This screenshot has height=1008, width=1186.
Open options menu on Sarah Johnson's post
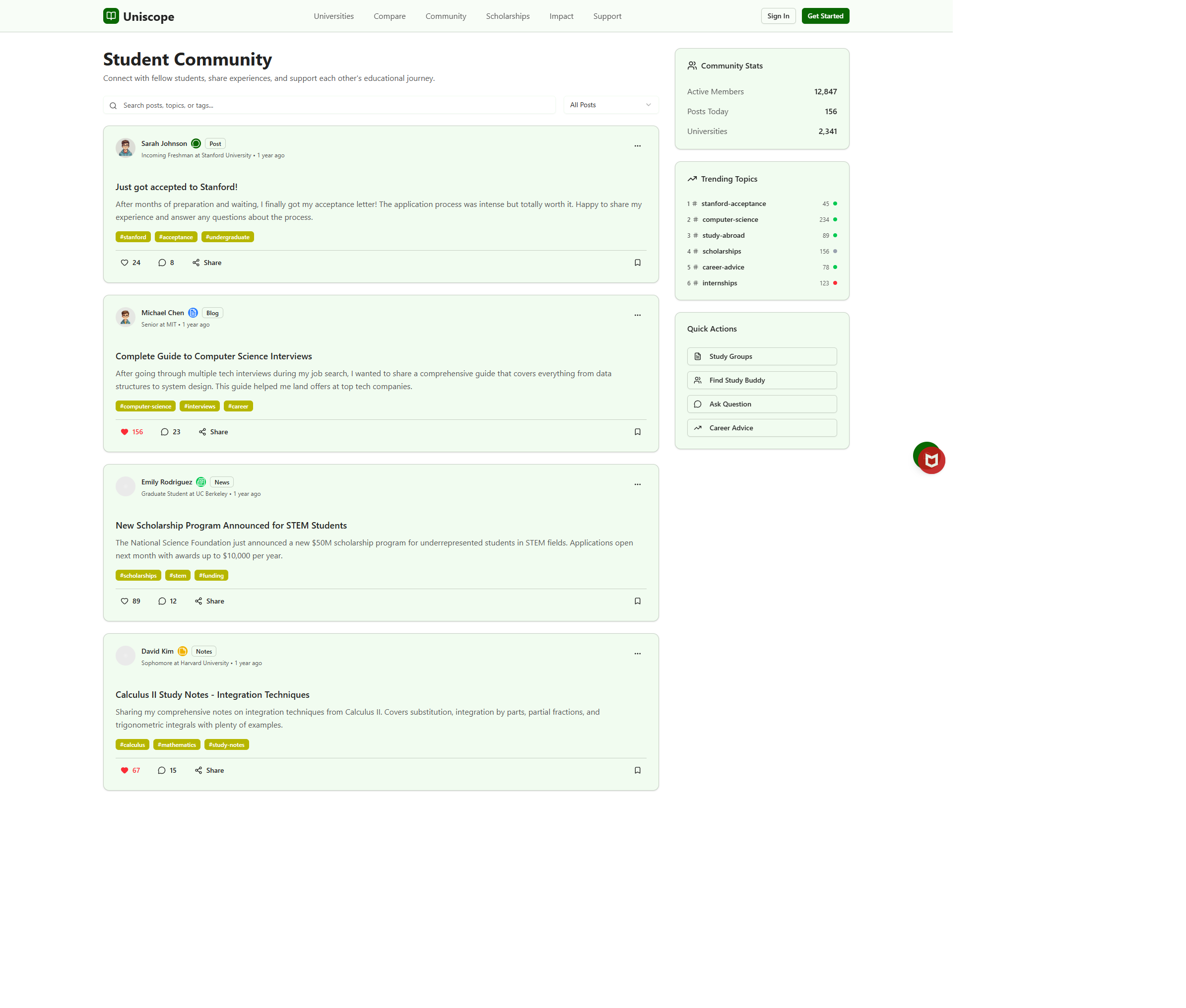coord(638,146)
